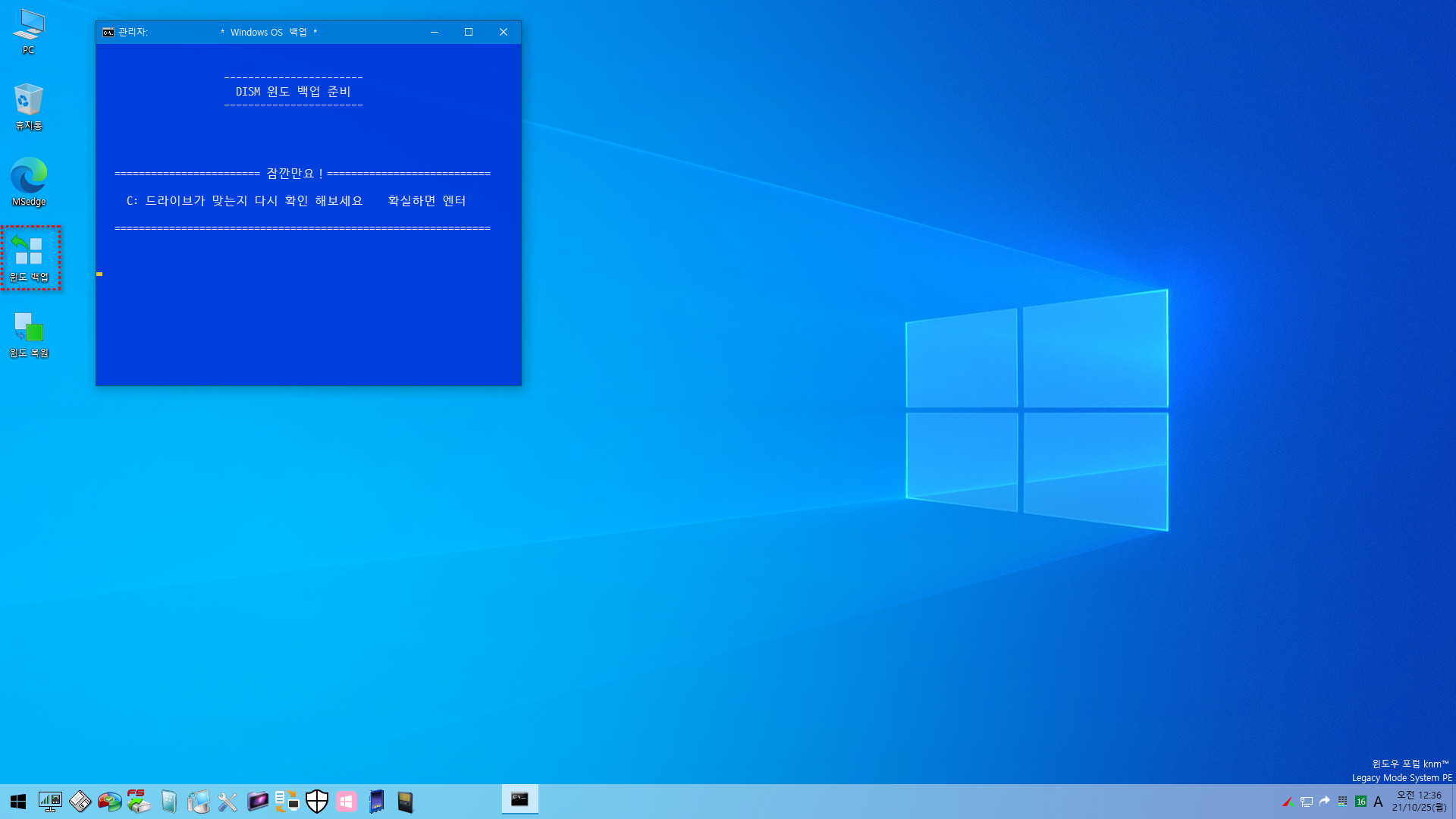Select the 윈도 복원 desktop shortcut
The height and width of the screenshot is (819, 1456).
pyautogui.click(x=29, y=334)
